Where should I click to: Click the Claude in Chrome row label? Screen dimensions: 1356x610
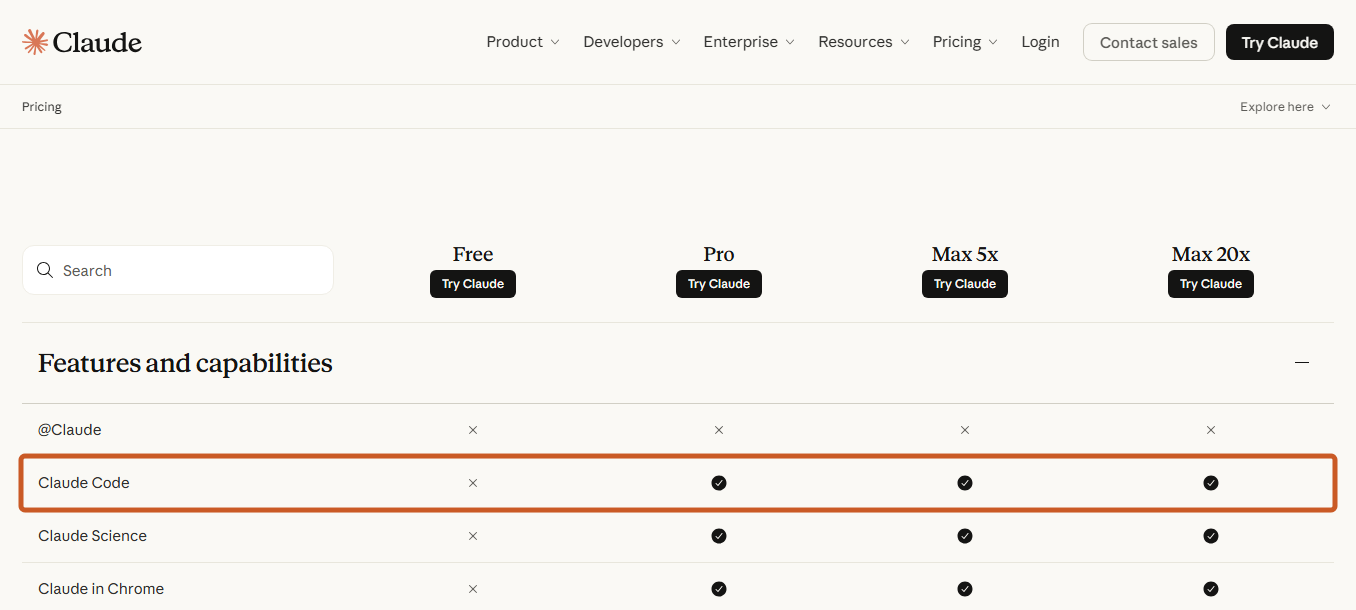(101, 589)
